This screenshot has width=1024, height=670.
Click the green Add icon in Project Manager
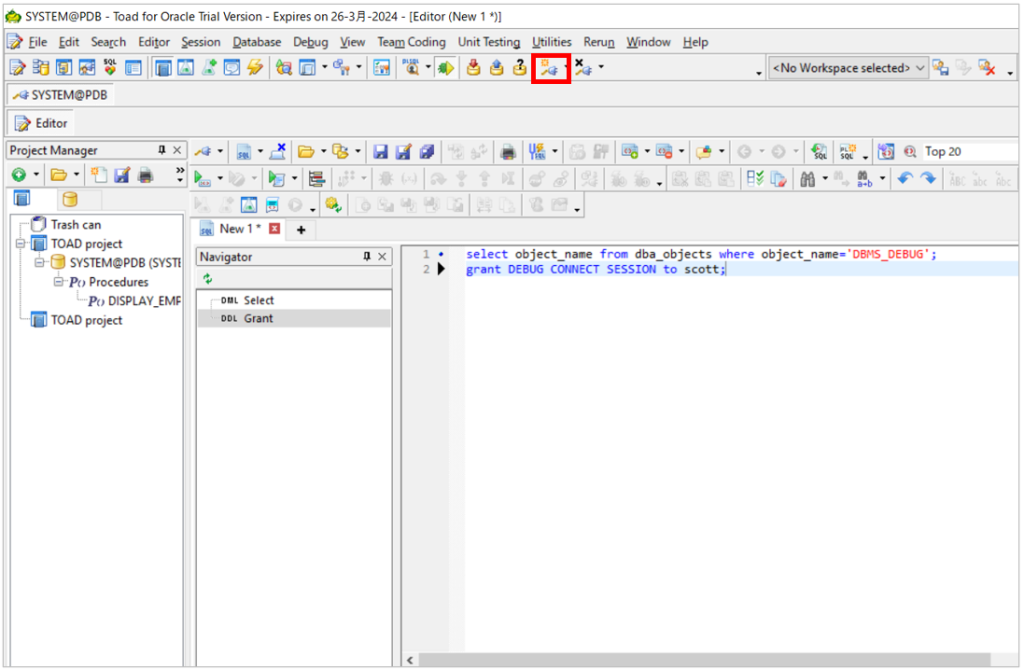[x=19, y=175]
